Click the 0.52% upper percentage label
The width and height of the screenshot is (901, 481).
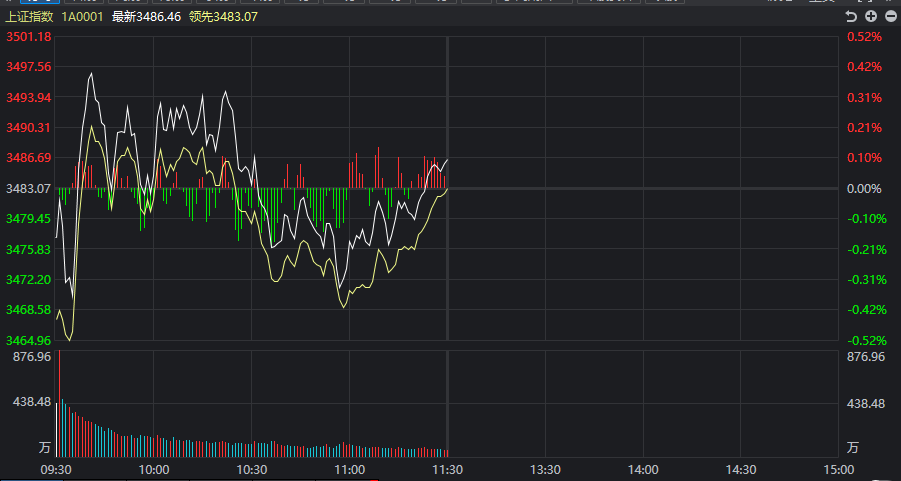click(x=864, y=37)
